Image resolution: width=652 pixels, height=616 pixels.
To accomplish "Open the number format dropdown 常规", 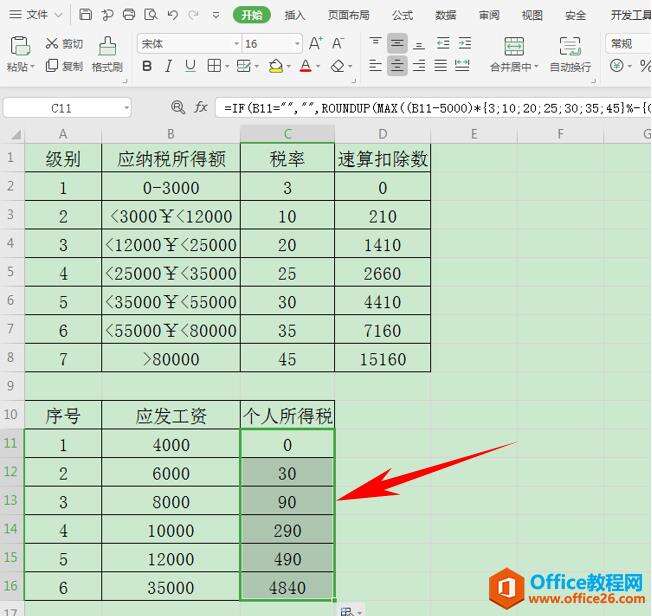I will click(629, 44).
